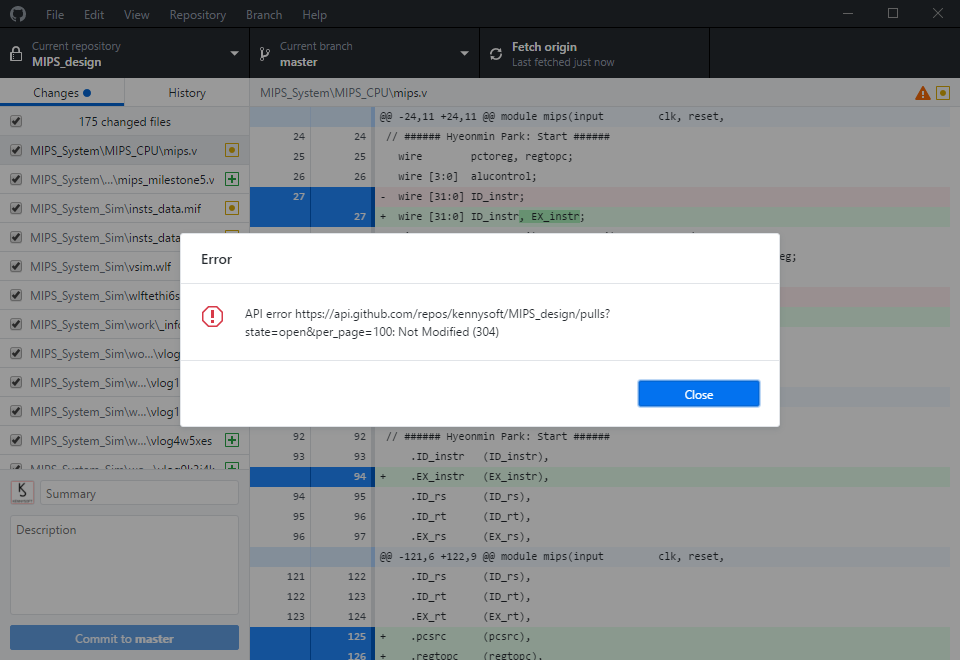Click the Commit to master button
960x660 pixels.
click(x=123, y=637)
